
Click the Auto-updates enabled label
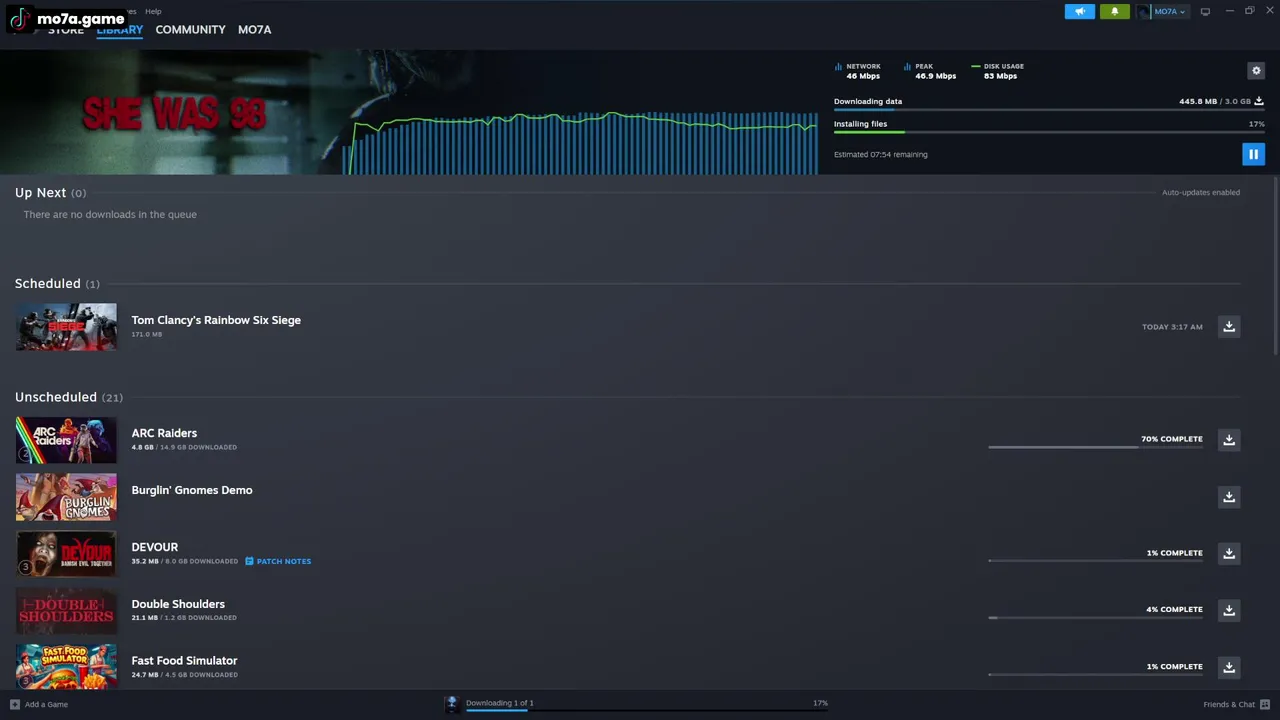(1201, 192)
